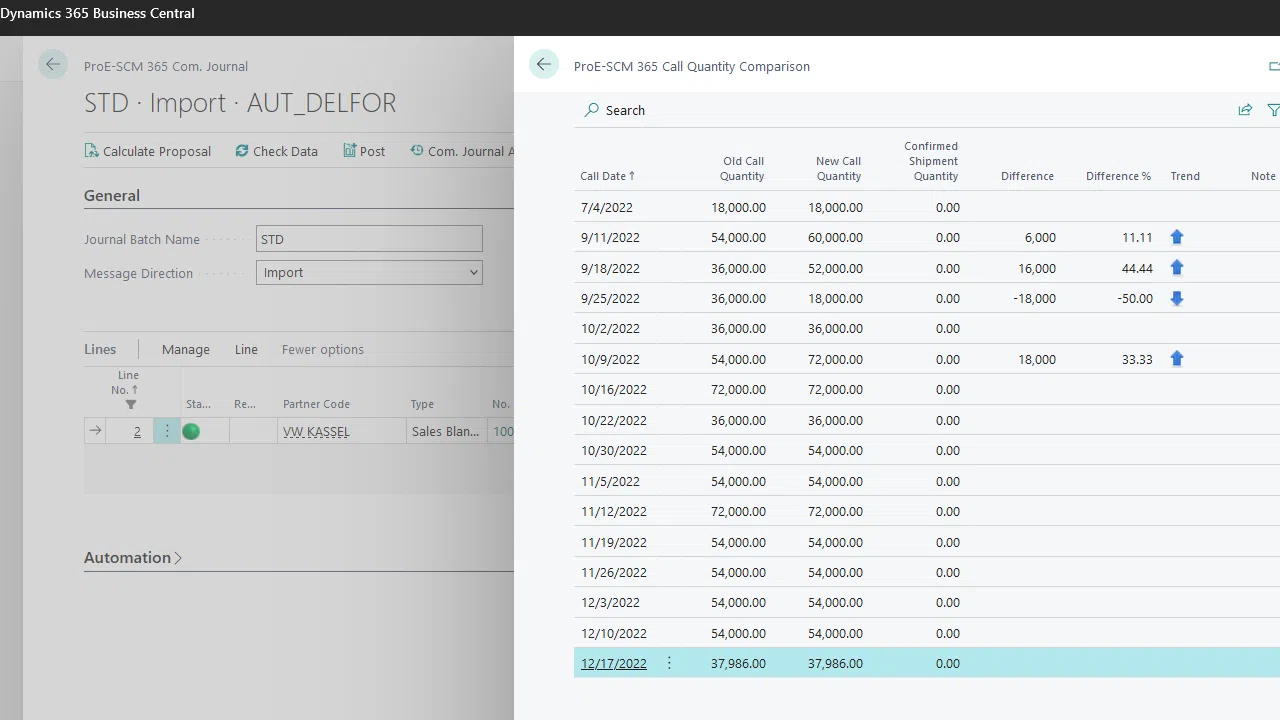
Task: Click Type column header in Lines
Action: pos(422,404)
